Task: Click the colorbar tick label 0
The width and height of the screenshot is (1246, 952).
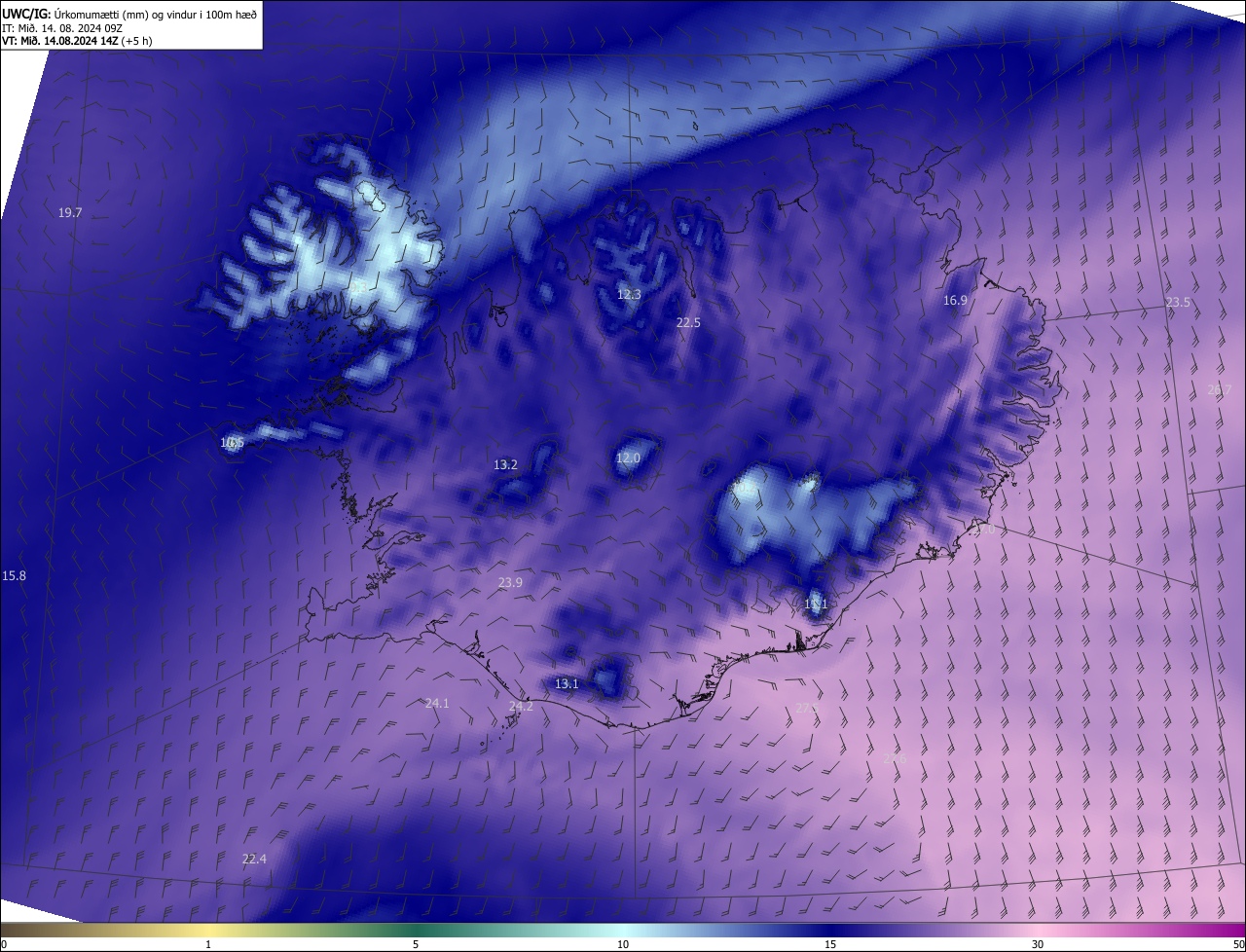Action: [4, 944]
